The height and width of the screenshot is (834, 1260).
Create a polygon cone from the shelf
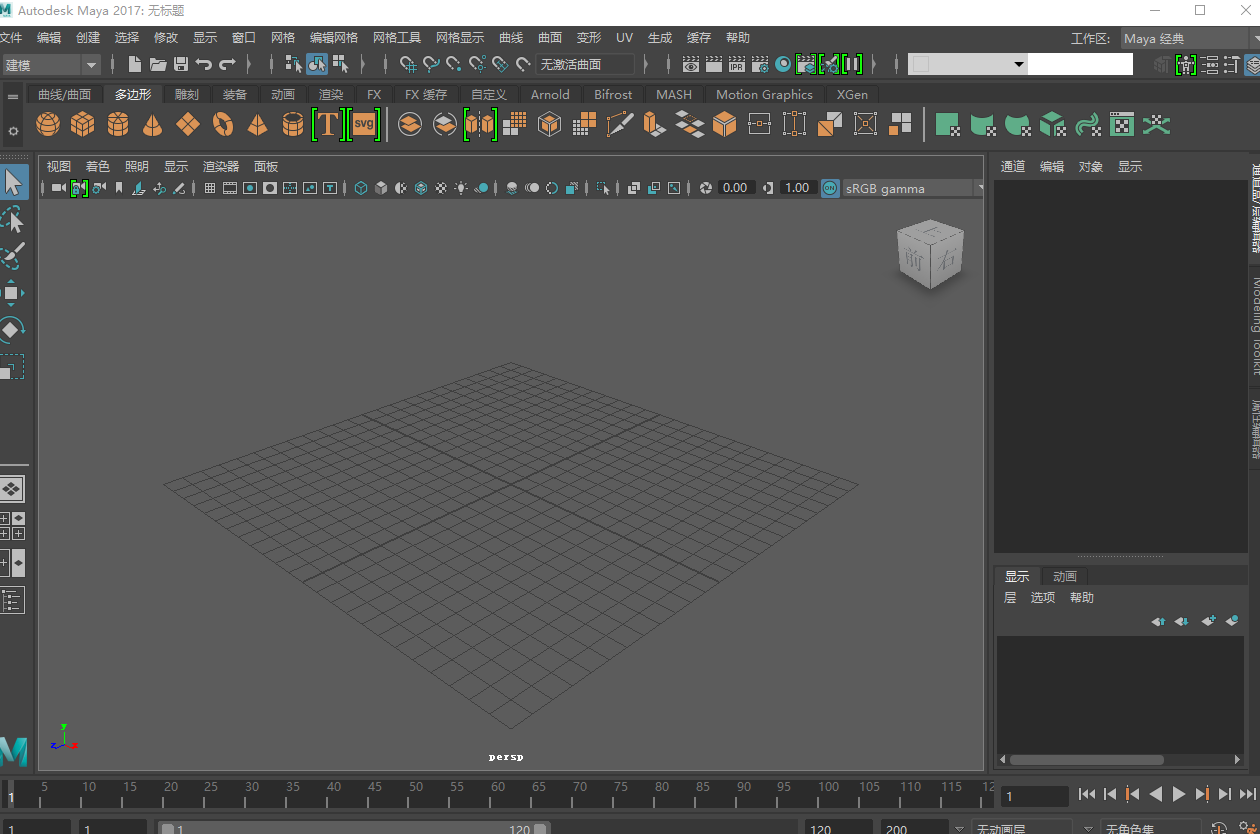click(x=152, y=124)
